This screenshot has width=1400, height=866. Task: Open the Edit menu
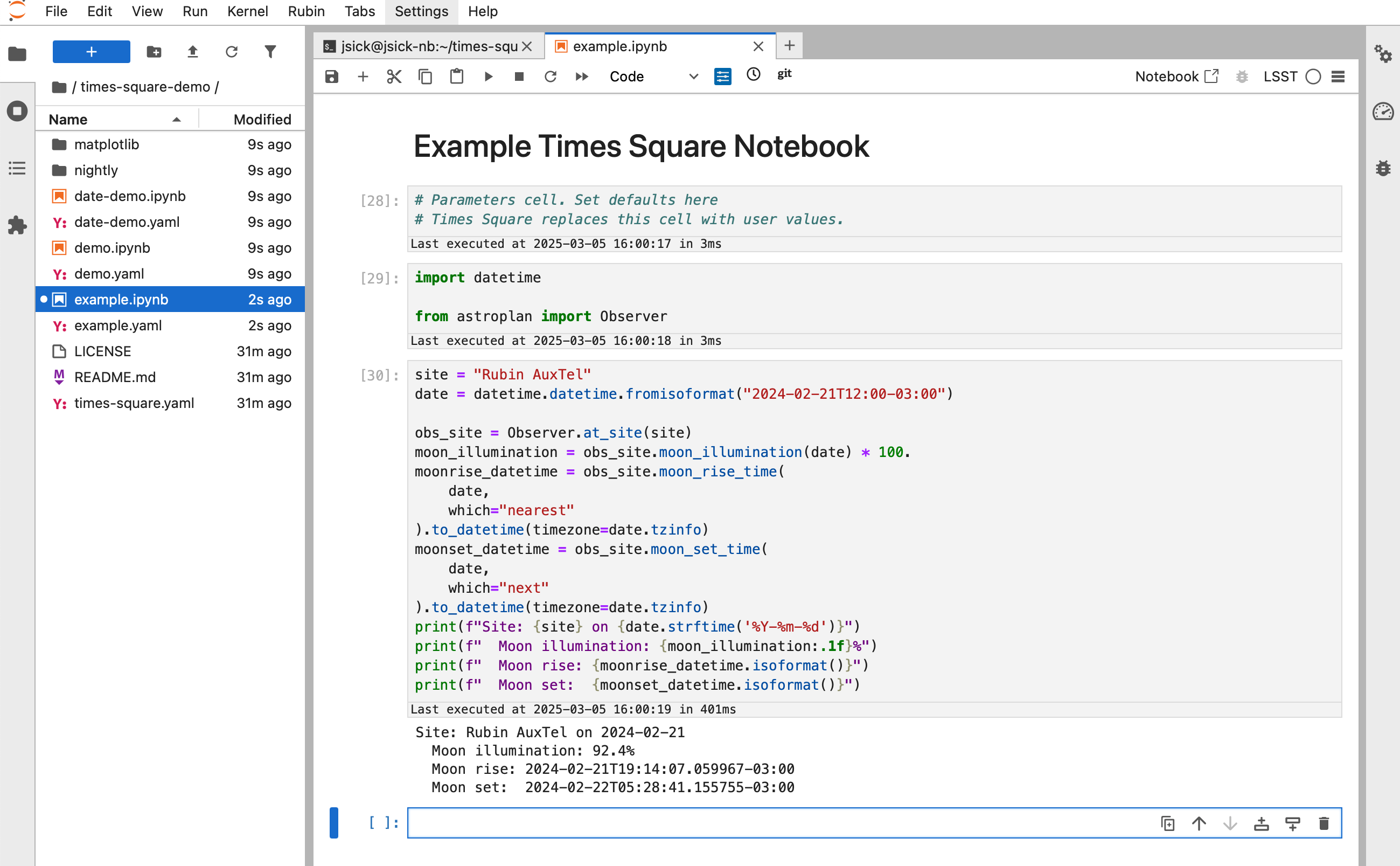(100, 11)
